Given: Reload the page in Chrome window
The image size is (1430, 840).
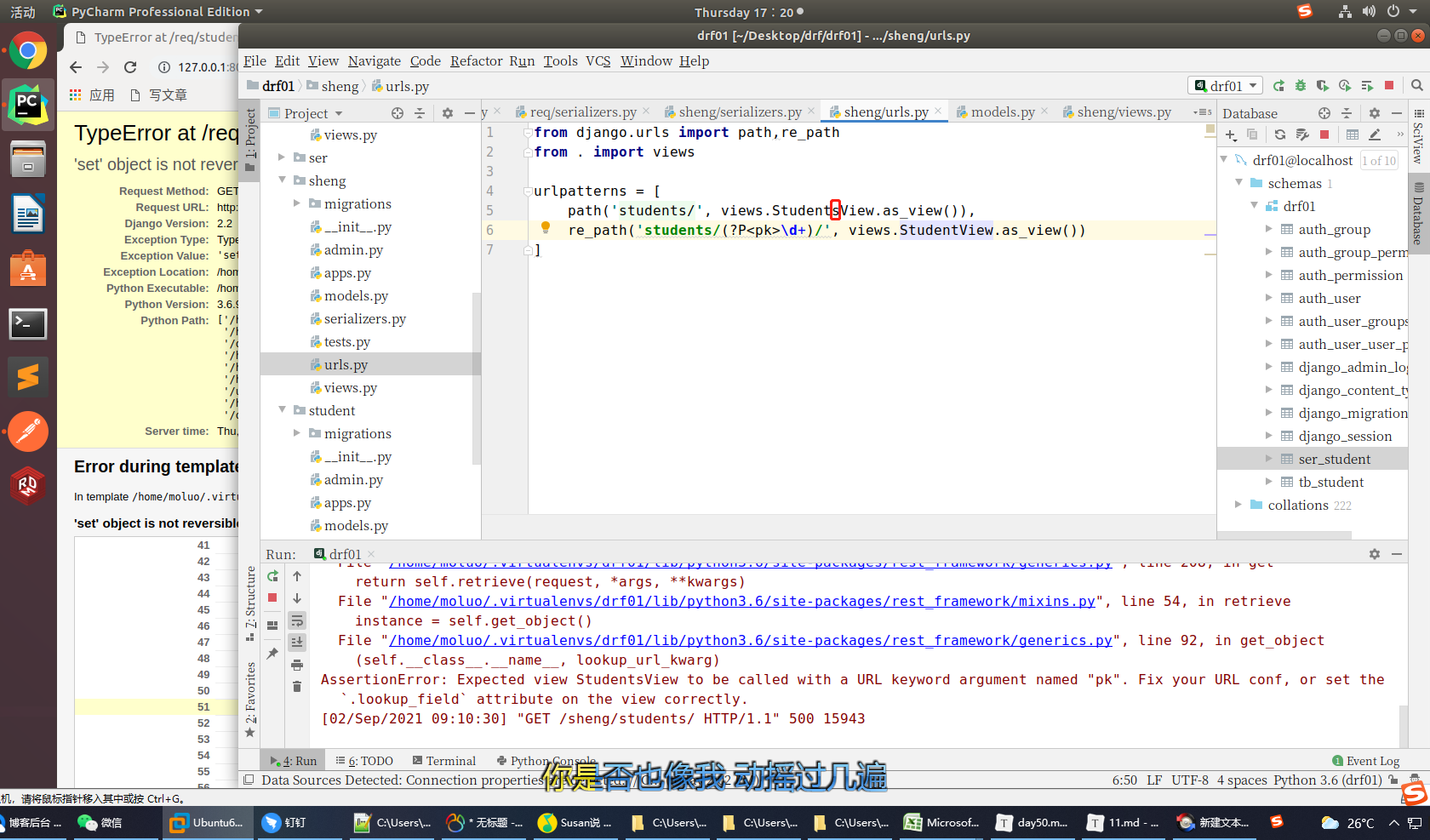Looking at the screenshot, I should pos(130,67).
